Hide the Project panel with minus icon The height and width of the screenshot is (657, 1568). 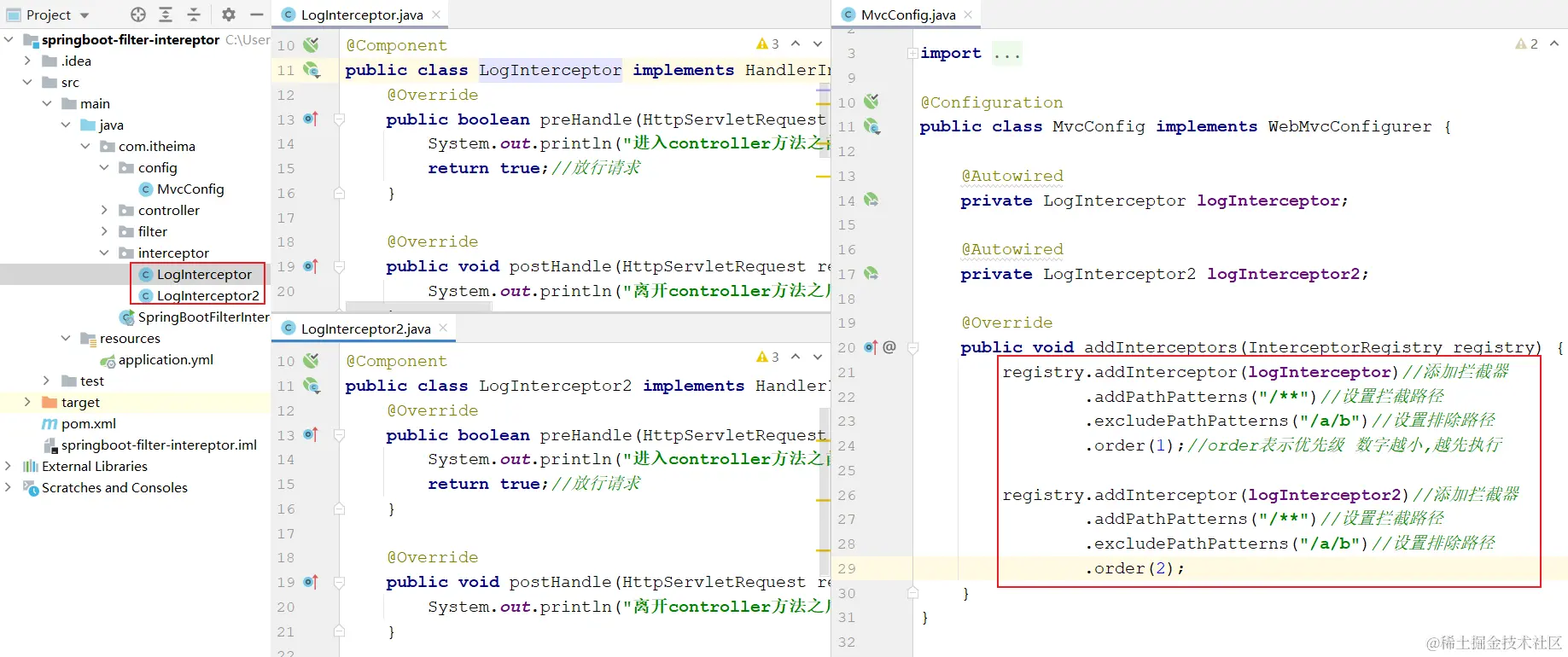pos(256,15)
